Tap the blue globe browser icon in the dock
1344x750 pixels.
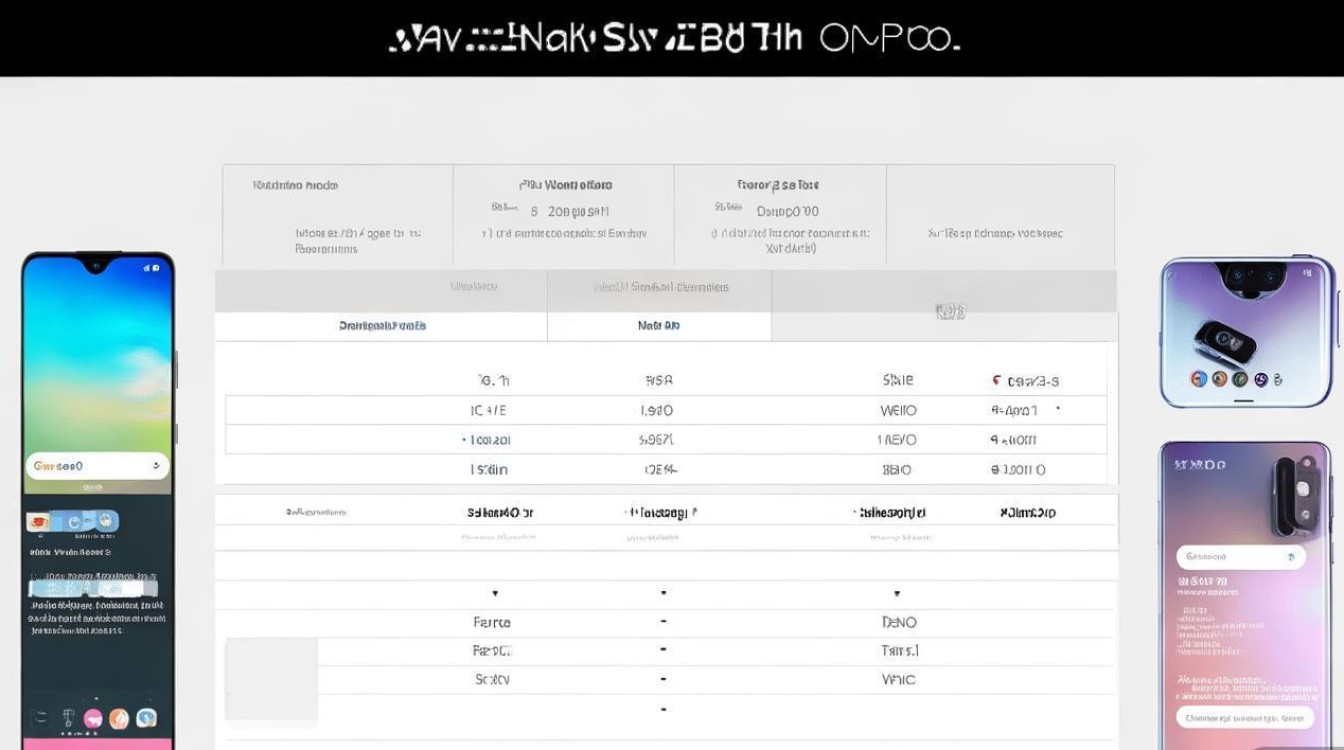(146, 716)
